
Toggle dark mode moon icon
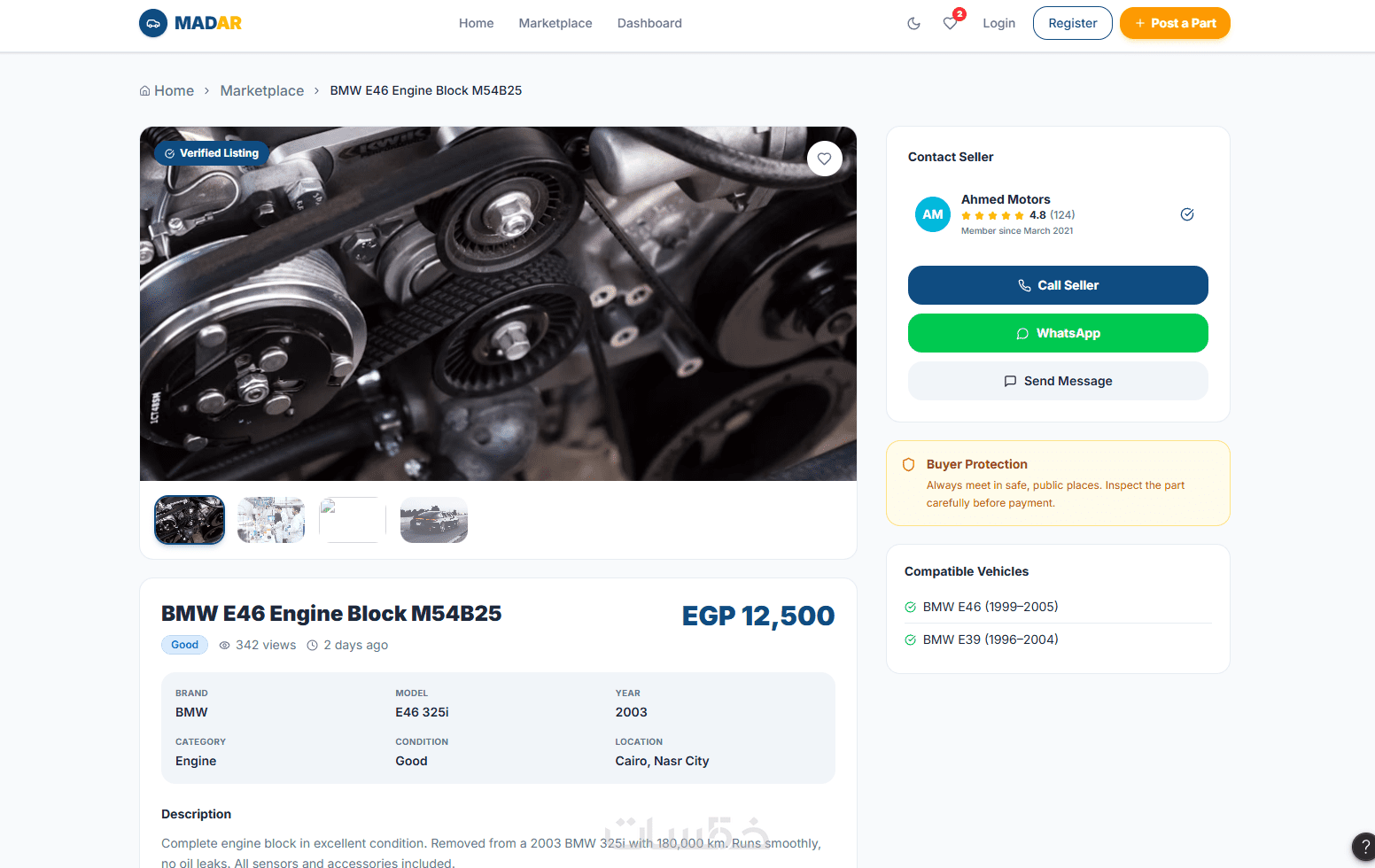(913, 23)
